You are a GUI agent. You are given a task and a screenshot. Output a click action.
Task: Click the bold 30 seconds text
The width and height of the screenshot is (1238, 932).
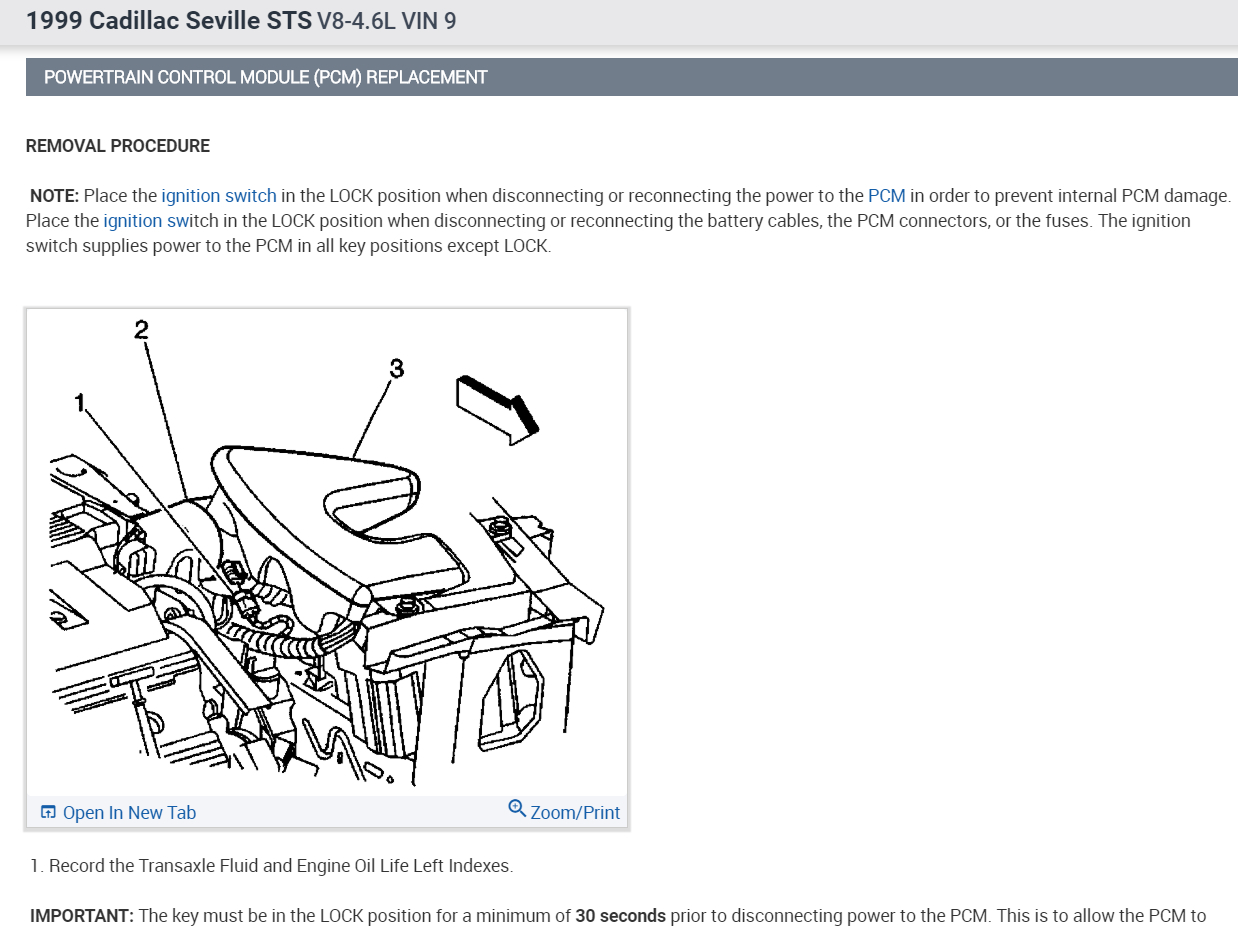pyautogui.click(x=620, y=916)
